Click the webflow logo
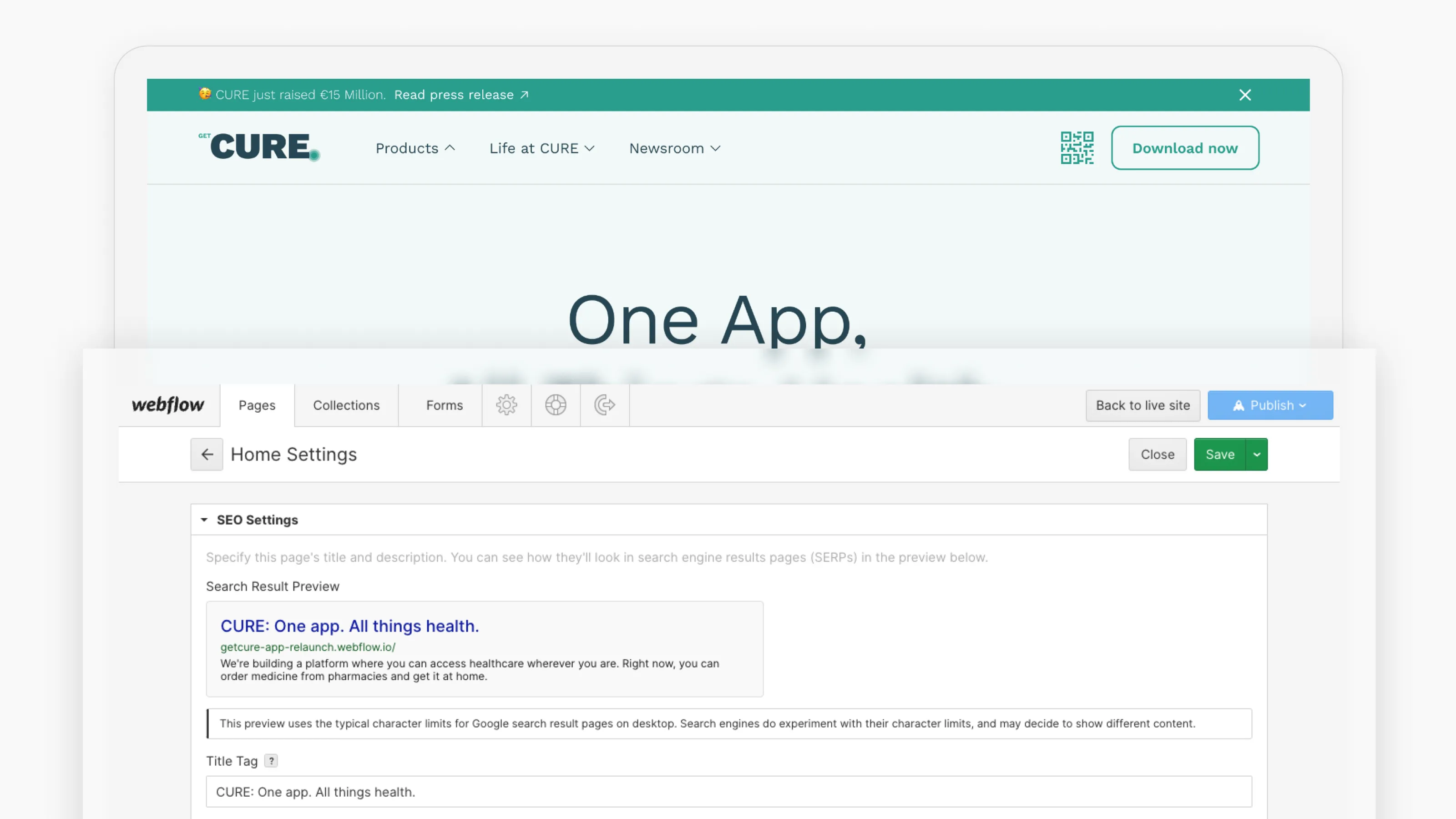This screenshot has height=819, width=1456. pos(168,404)
